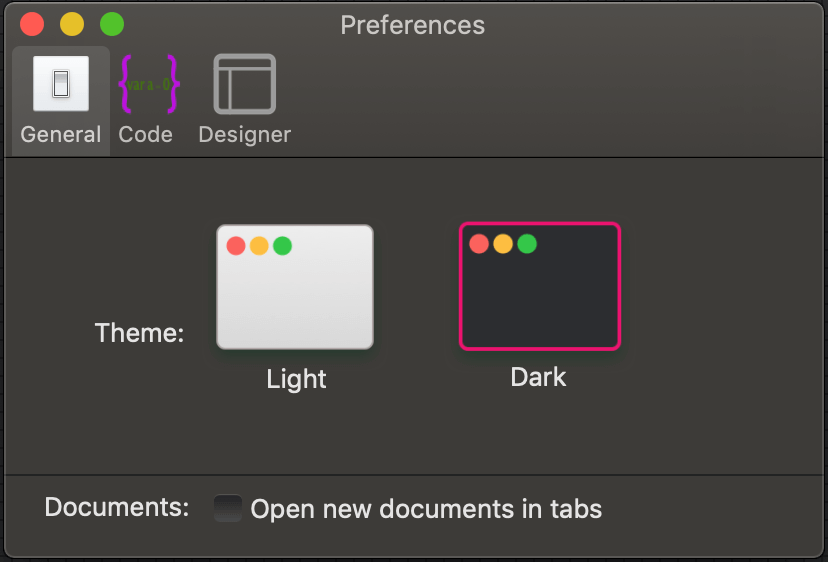This screenshot has width=828, height=562.
Task: Enable the open new documents in tabs checkbox
Action: pos(228,508)
